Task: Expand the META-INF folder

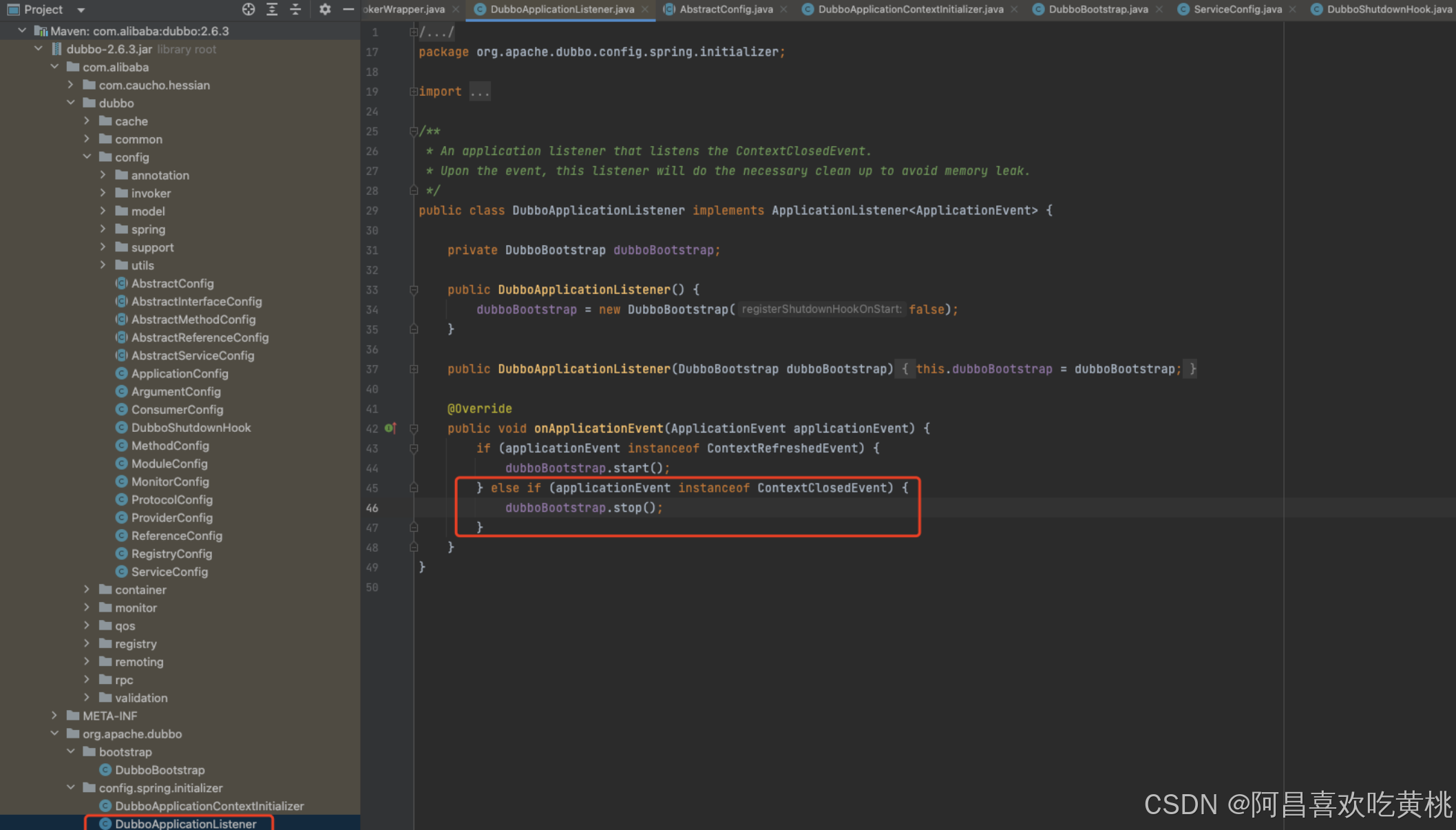Action: pos(54,715)
